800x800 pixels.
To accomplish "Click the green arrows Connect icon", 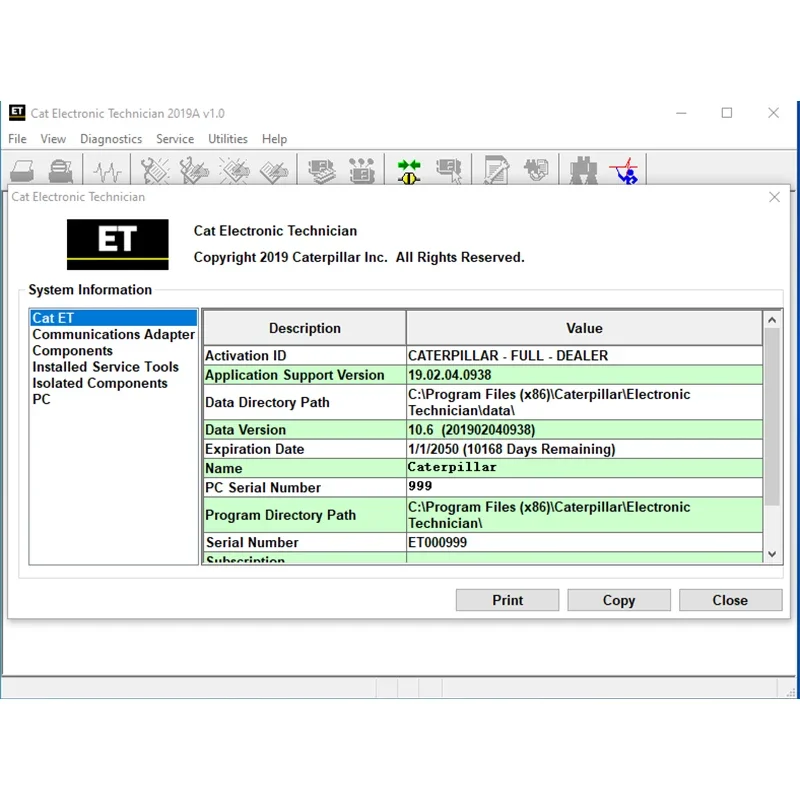I will click(x=409, y=171).
